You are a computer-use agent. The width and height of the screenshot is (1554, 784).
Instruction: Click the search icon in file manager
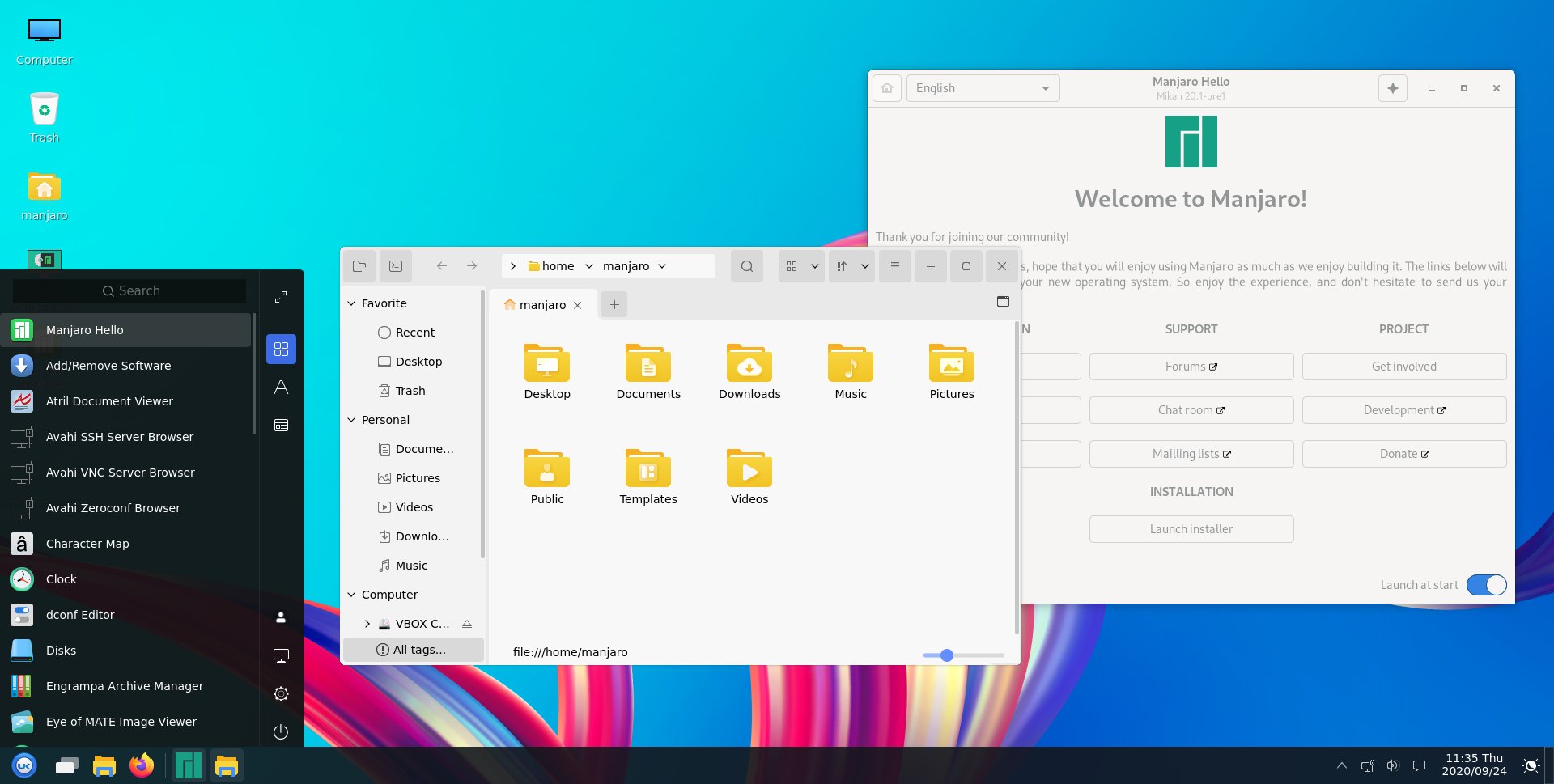(747, 266)
